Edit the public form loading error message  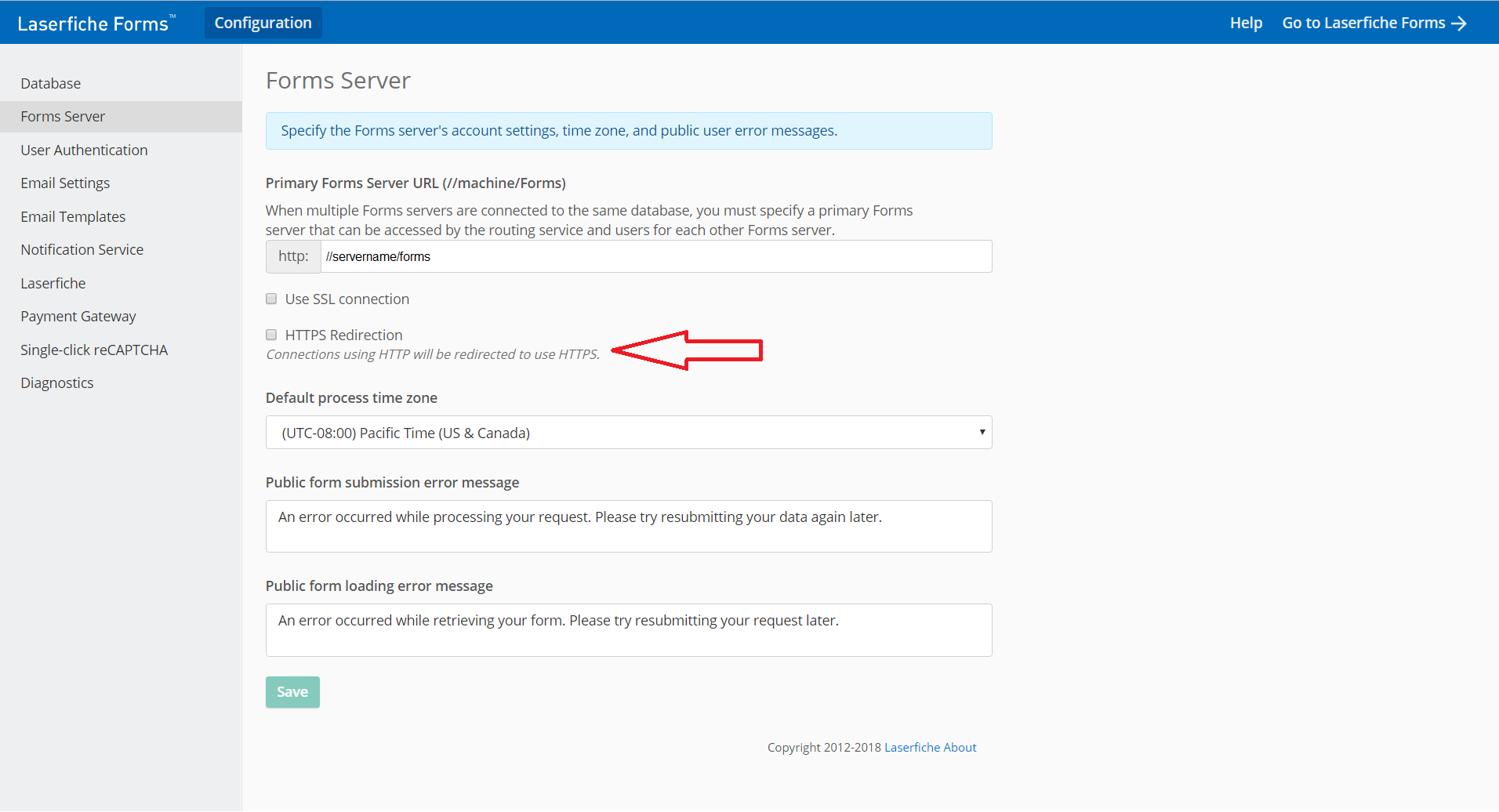point(629,629)
